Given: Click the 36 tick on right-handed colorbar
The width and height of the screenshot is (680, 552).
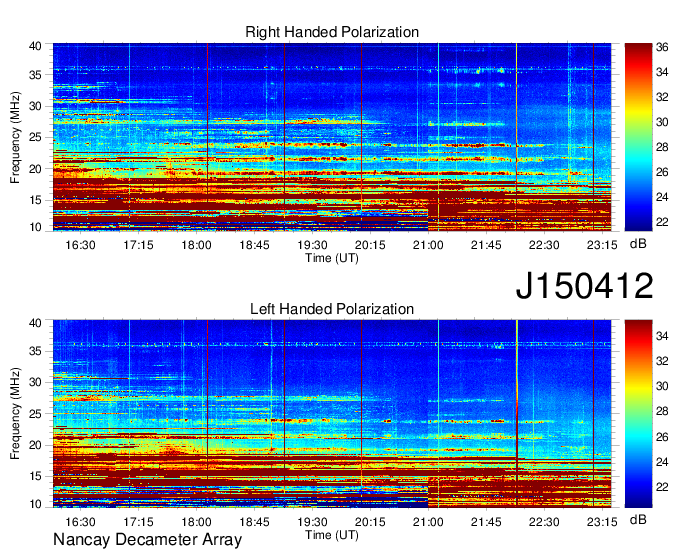Looking at the screenshot, I should (x=662, y=47).
